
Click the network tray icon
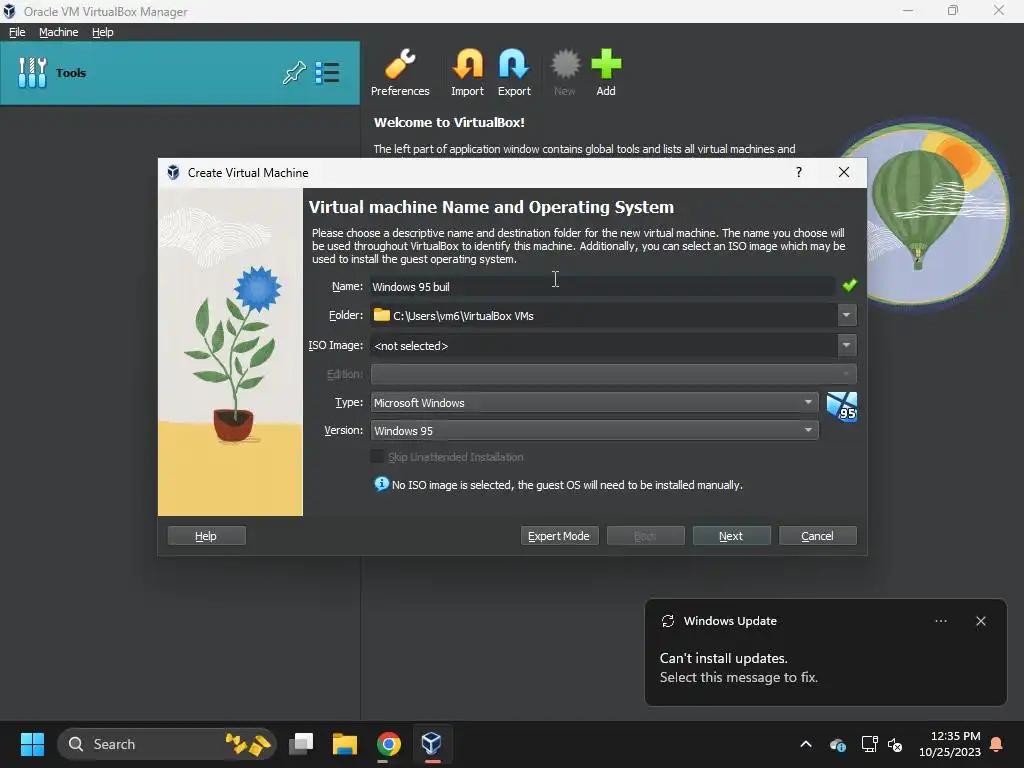click(869, 744)
